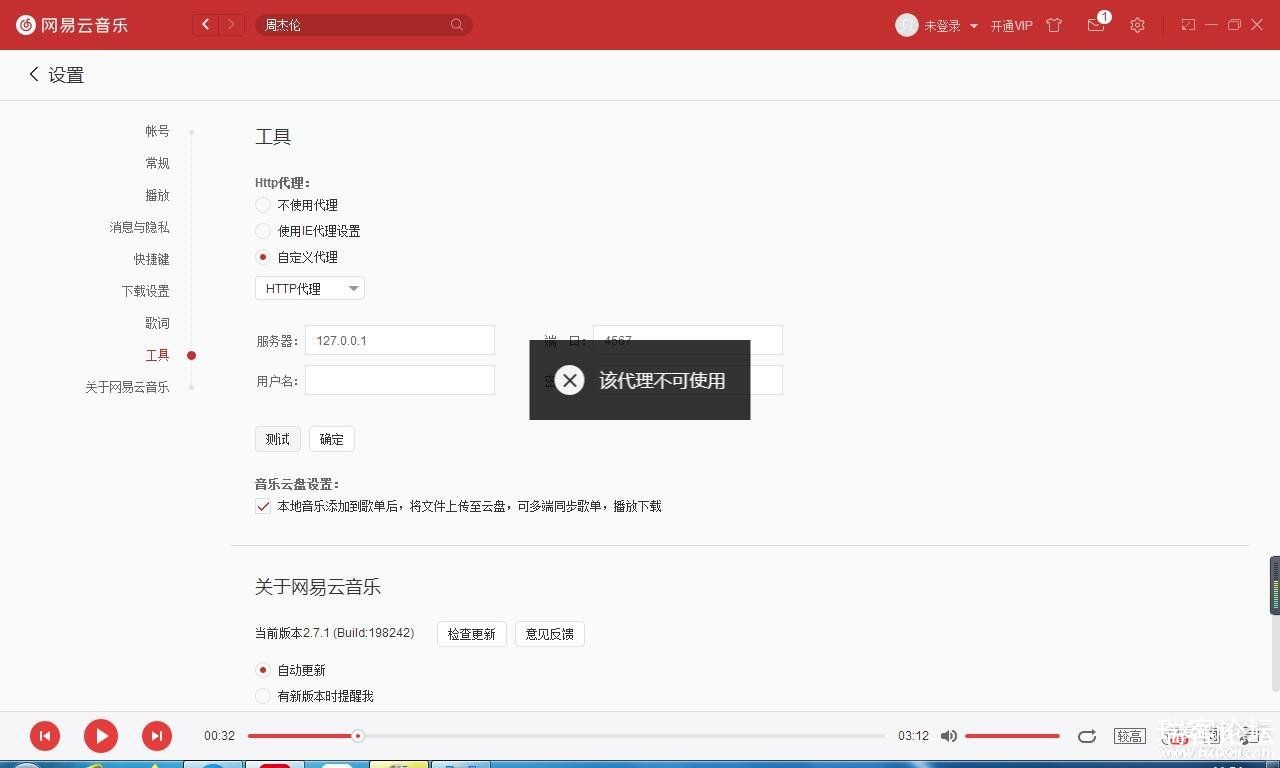Open the 较高 sound quality selector
This screenshot has width=1280, height=768.
[x=1130, y=736]
